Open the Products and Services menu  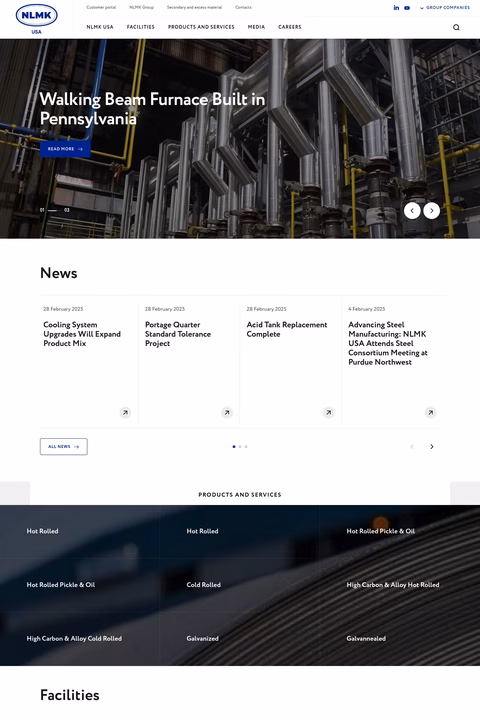[x=201, y=27]
